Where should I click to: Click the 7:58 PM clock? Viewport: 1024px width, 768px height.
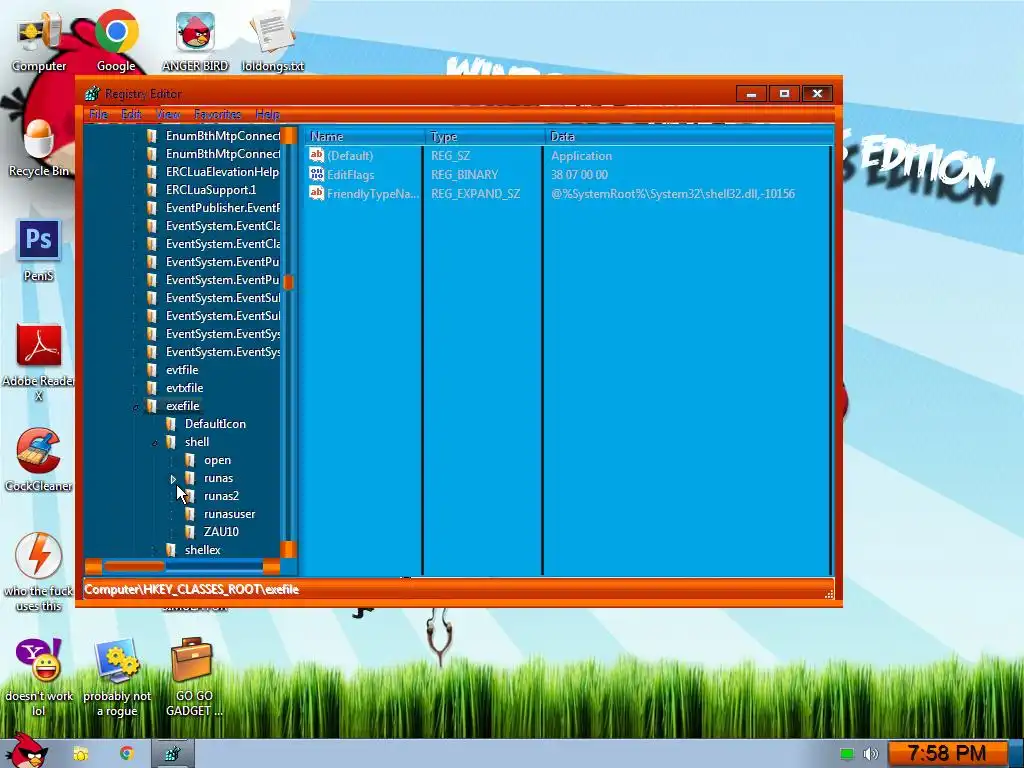[947, 754]
